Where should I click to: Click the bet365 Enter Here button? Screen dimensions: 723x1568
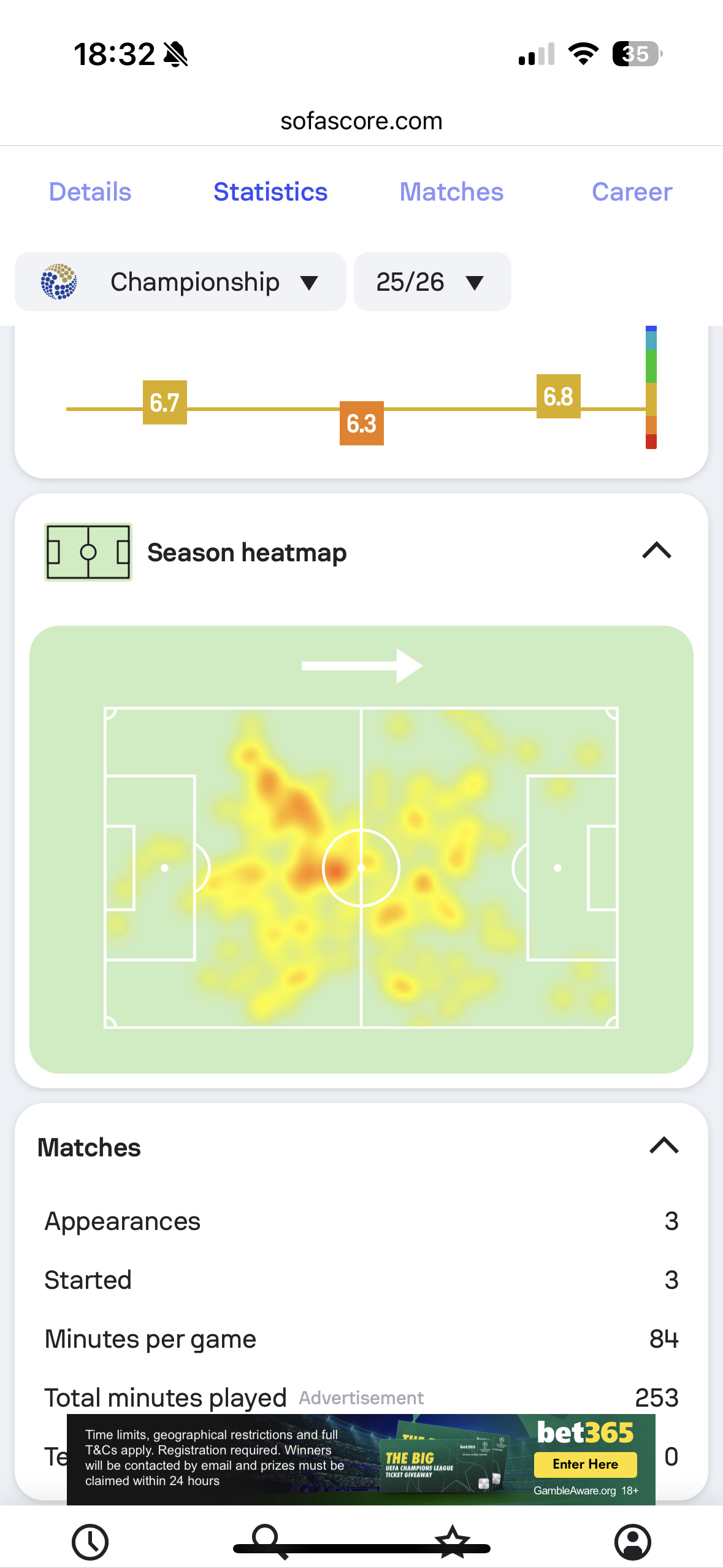pyautogui.click(x=586, y=1464)
